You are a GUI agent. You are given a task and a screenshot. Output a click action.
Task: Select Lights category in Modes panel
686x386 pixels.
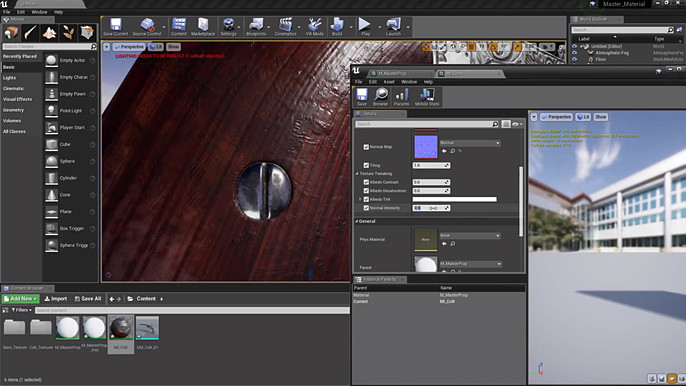pos(9,77)
